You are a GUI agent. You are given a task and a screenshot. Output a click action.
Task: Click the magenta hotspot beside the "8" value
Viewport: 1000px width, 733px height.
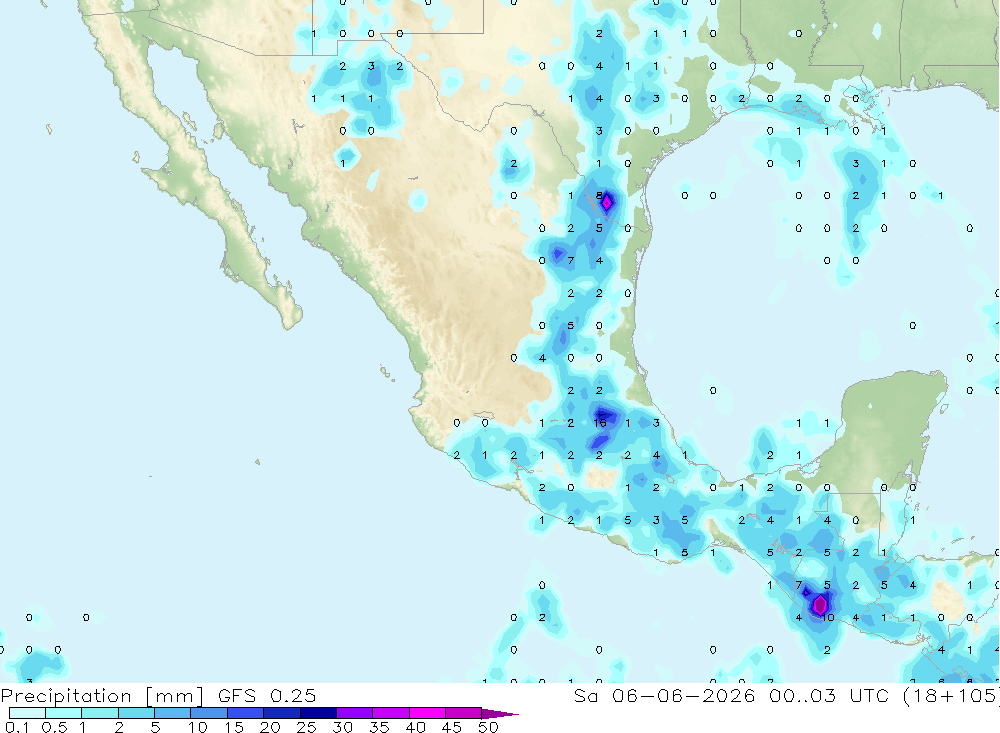click(607, 203)
